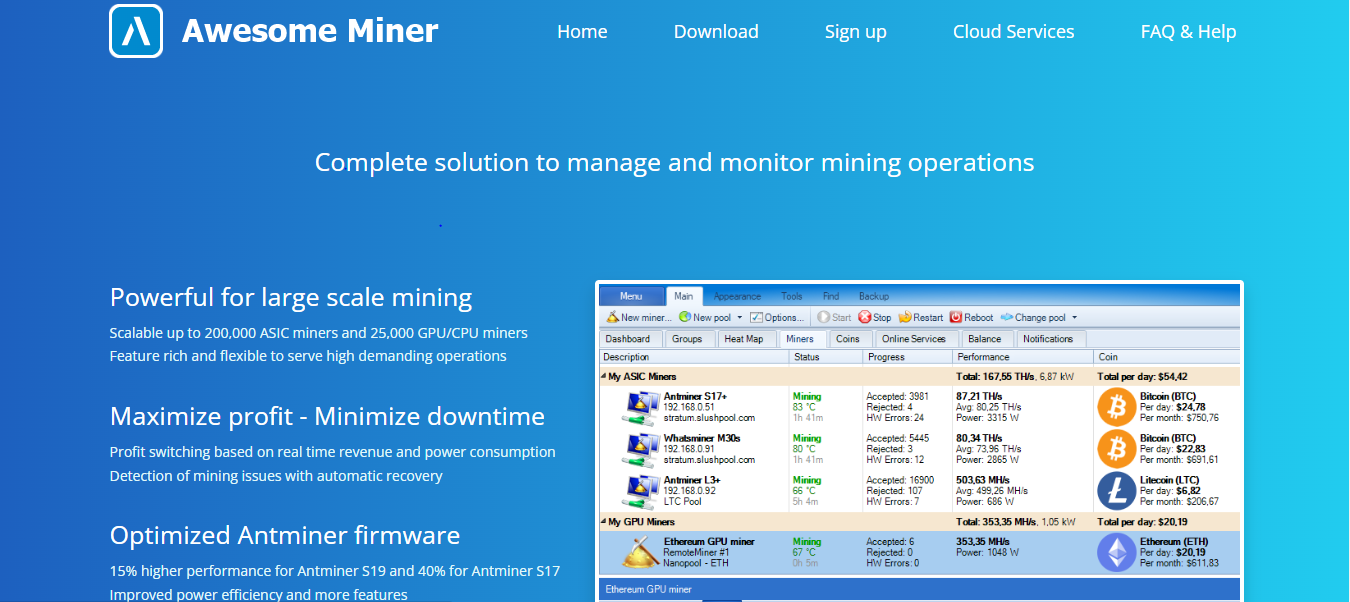Click the Change pool arrows icon

click(x=1007, y=317)
